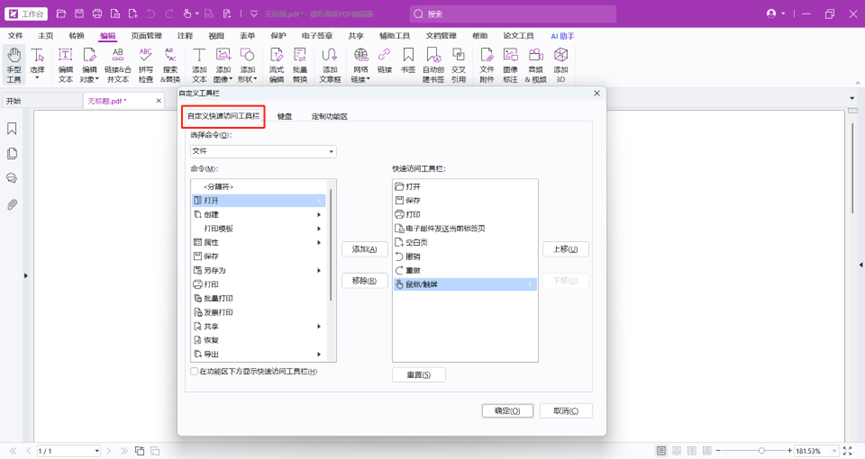865x459 pixels.
Task: Expand the 另存为 command submenu arrow
Action: [319, 270]
